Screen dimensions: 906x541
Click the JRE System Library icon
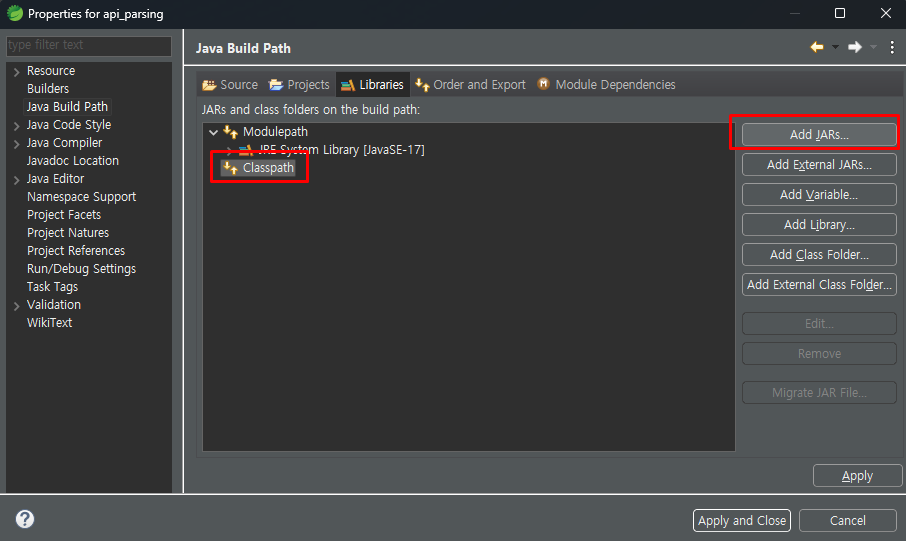coord(246,150)
